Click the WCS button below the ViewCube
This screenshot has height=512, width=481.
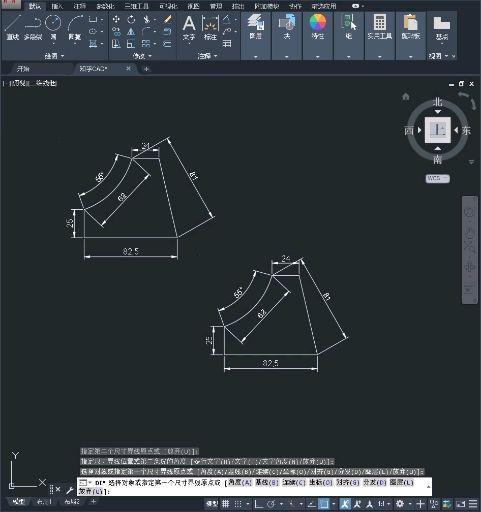point(437,178)
